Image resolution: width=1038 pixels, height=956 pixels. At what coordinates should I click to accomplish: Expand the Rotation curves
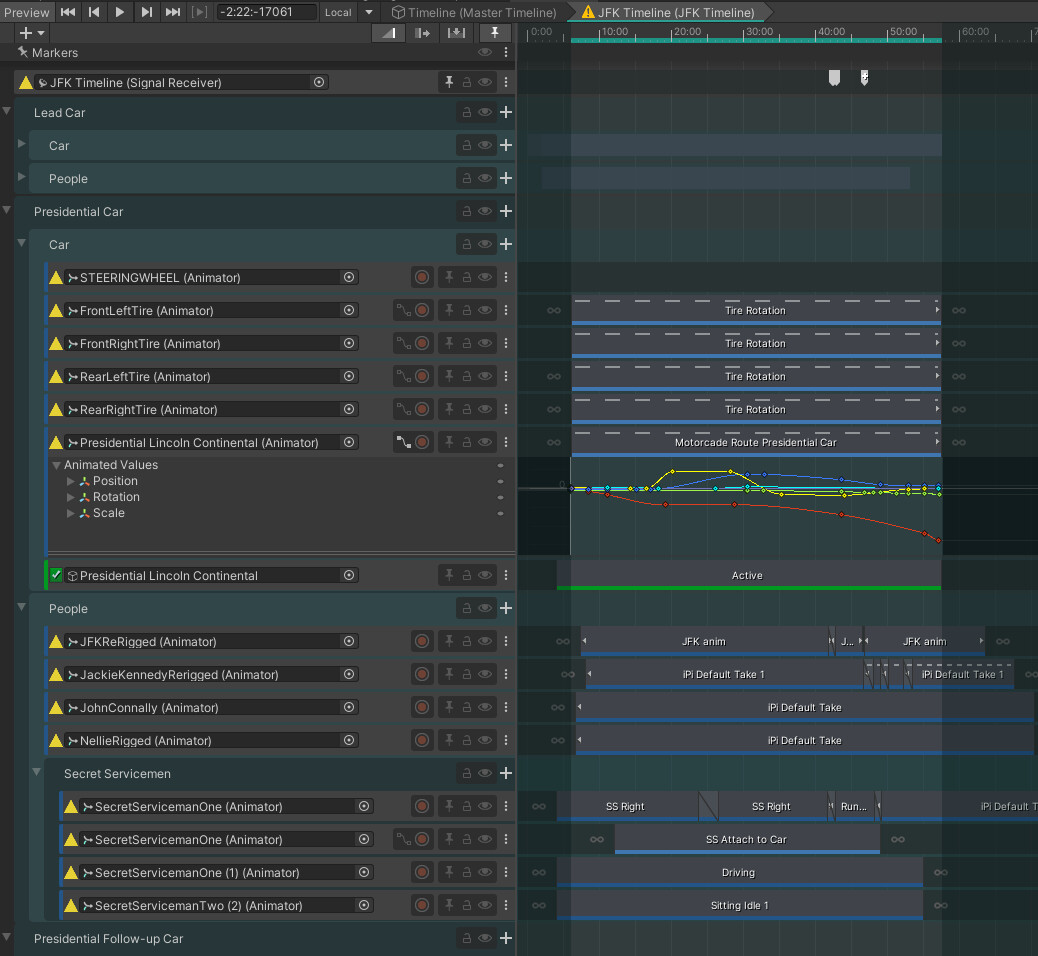pos(71,497)
